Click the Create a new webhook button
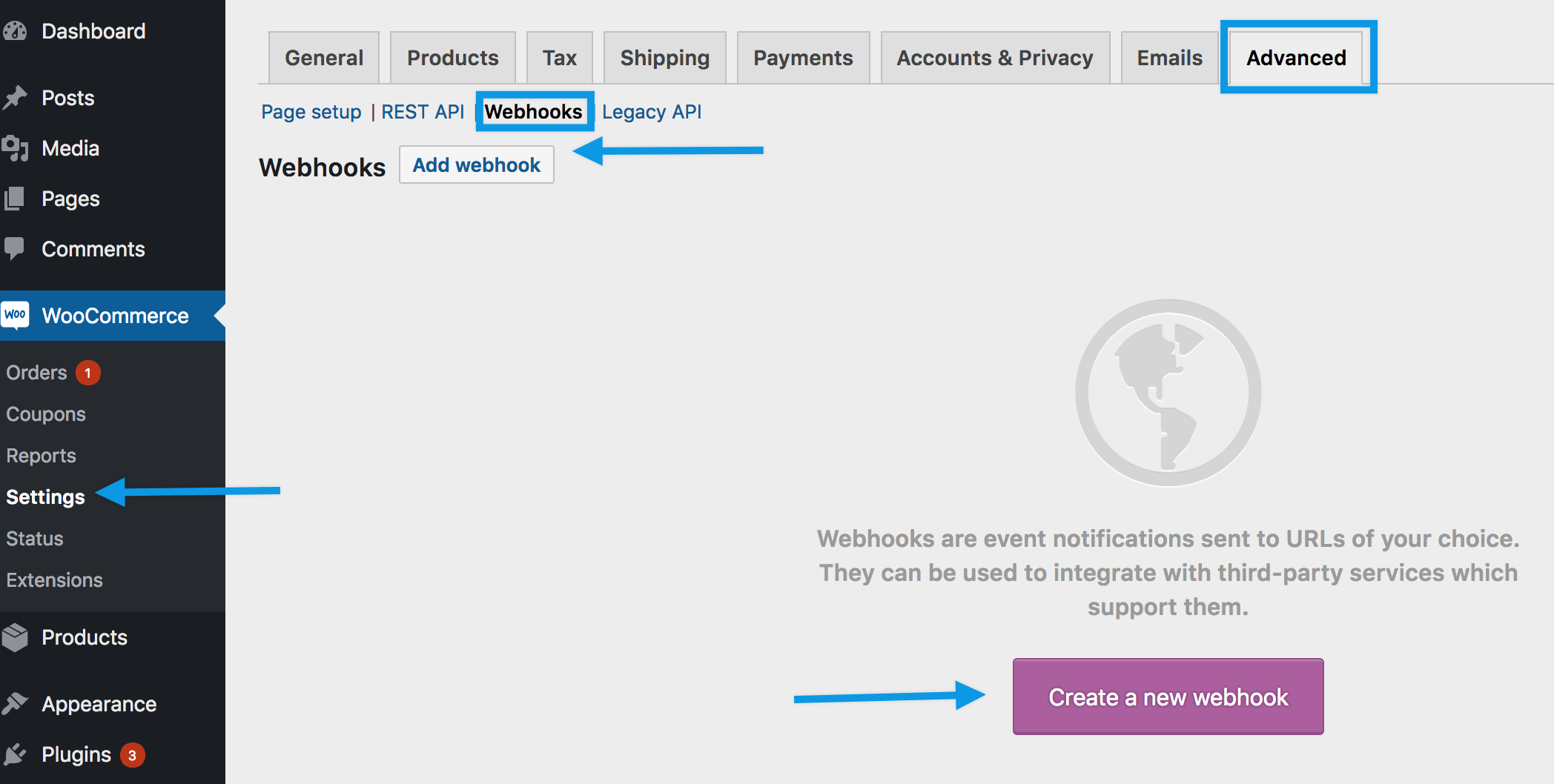1554x784 pixels. click(x=1168, y=697)
